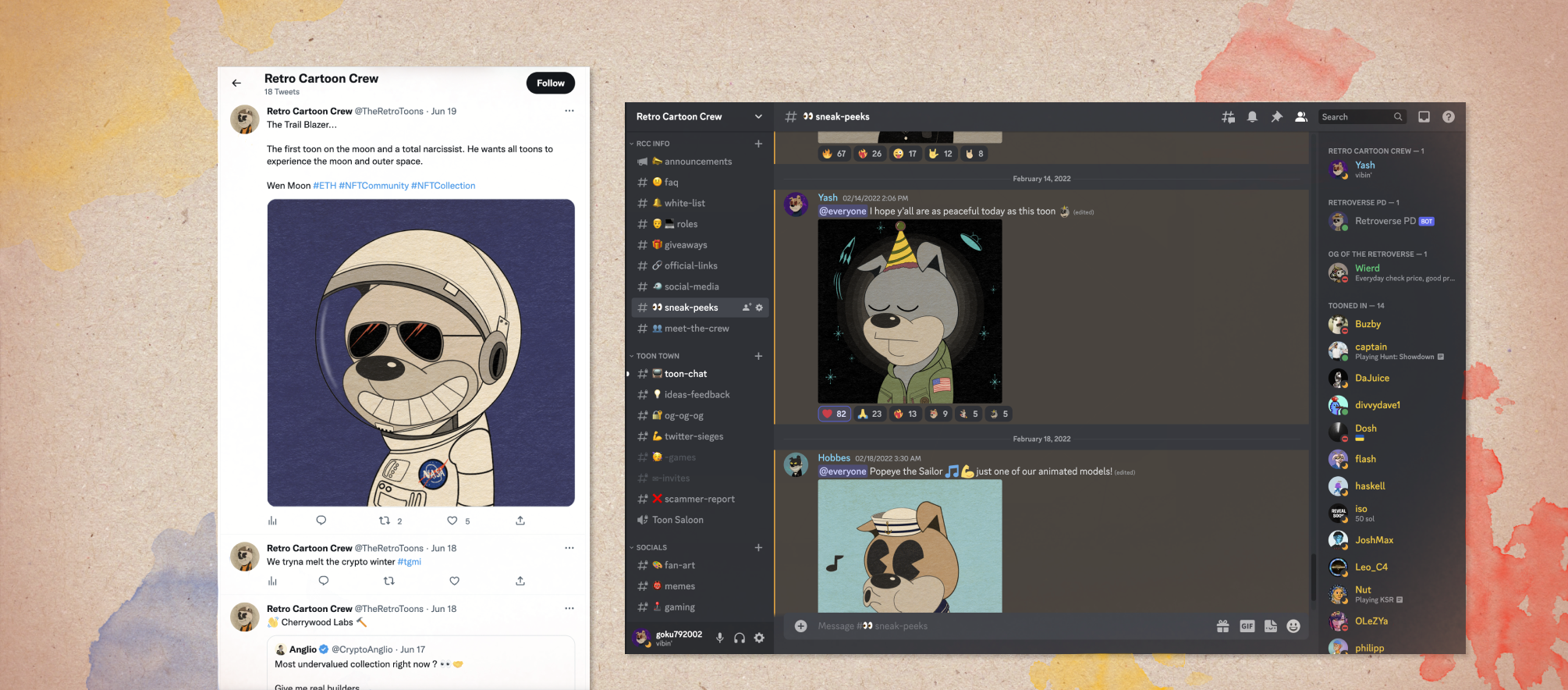This screenshot has width=1568, height=690.
Task: Open the white-list channel
Action: pos(700,203)
